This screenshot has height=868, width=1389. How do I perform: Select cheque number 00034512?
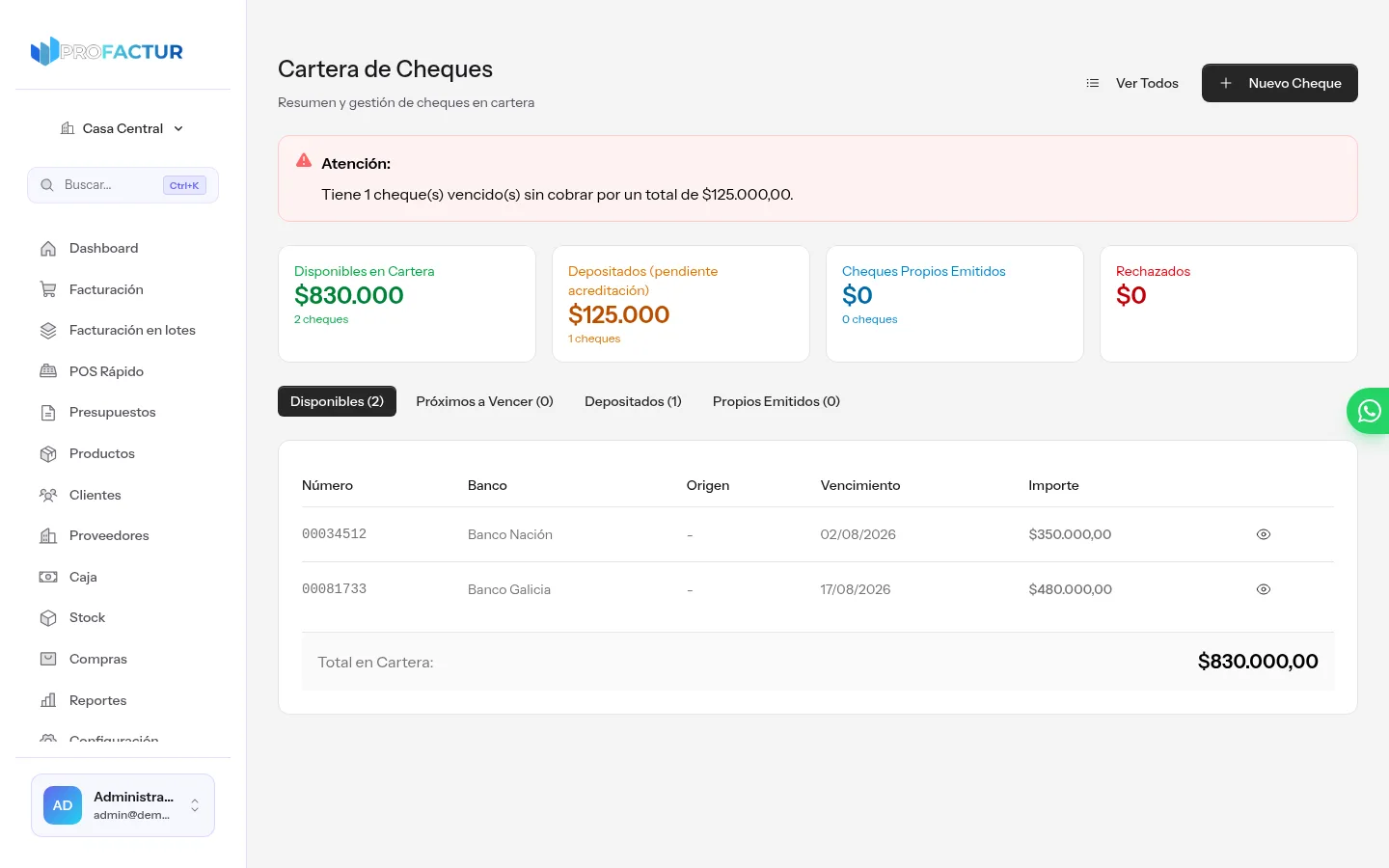pyautogui.click(x=335, y=534)
